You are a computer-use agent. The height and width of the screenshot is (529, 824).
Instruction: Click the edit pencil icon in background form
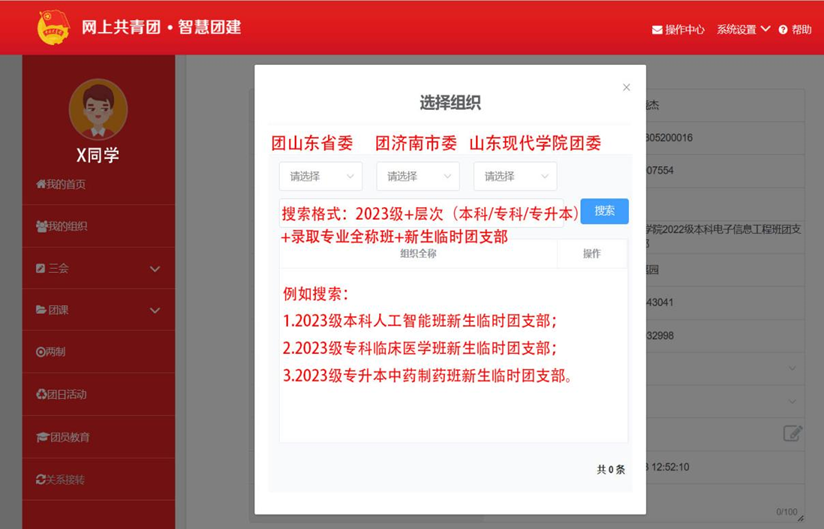click(x=793, y=433)
